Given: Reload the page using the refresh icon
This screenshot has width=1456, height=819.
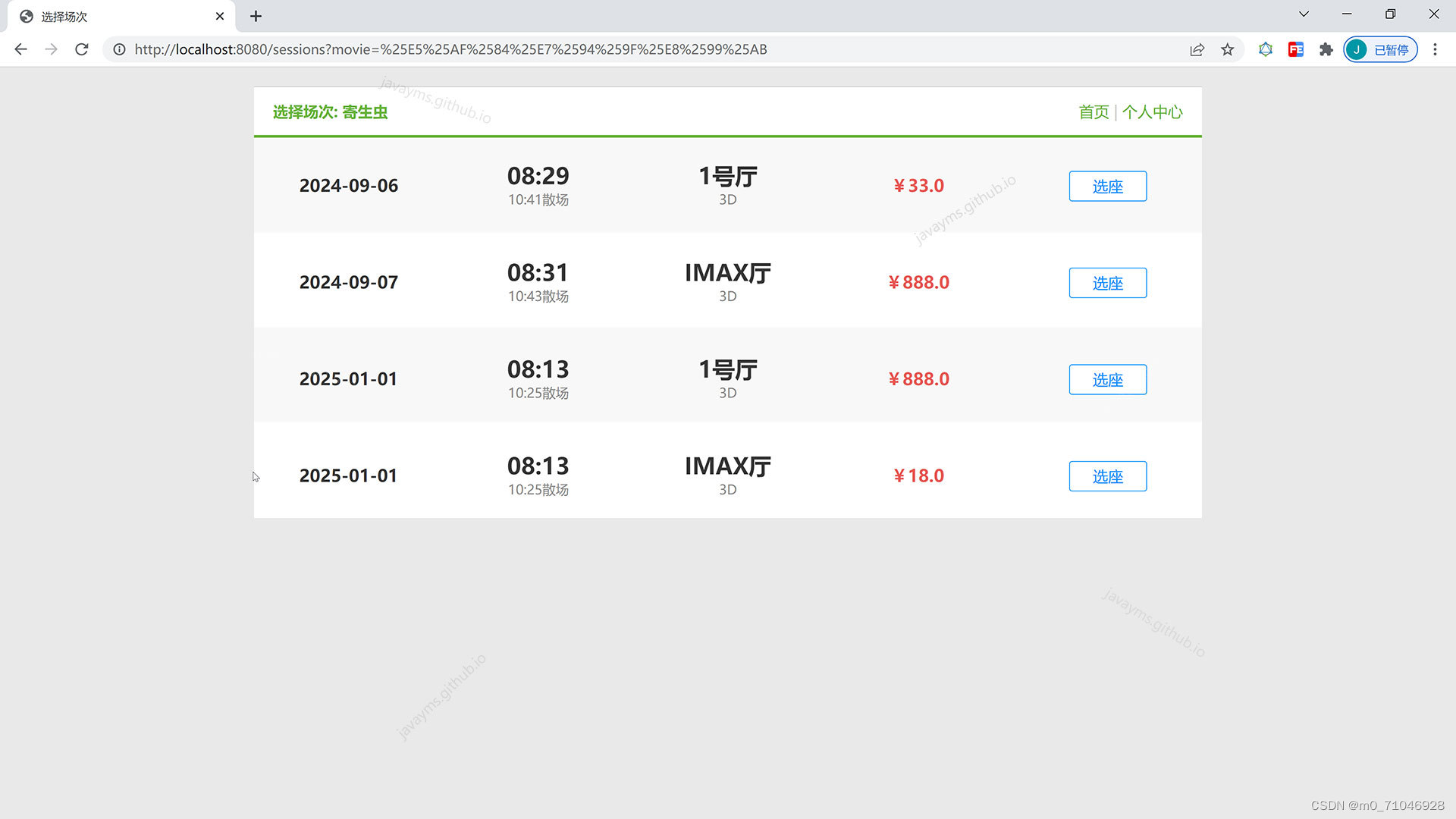Looking at the screenshot, I should coord(81,49).
